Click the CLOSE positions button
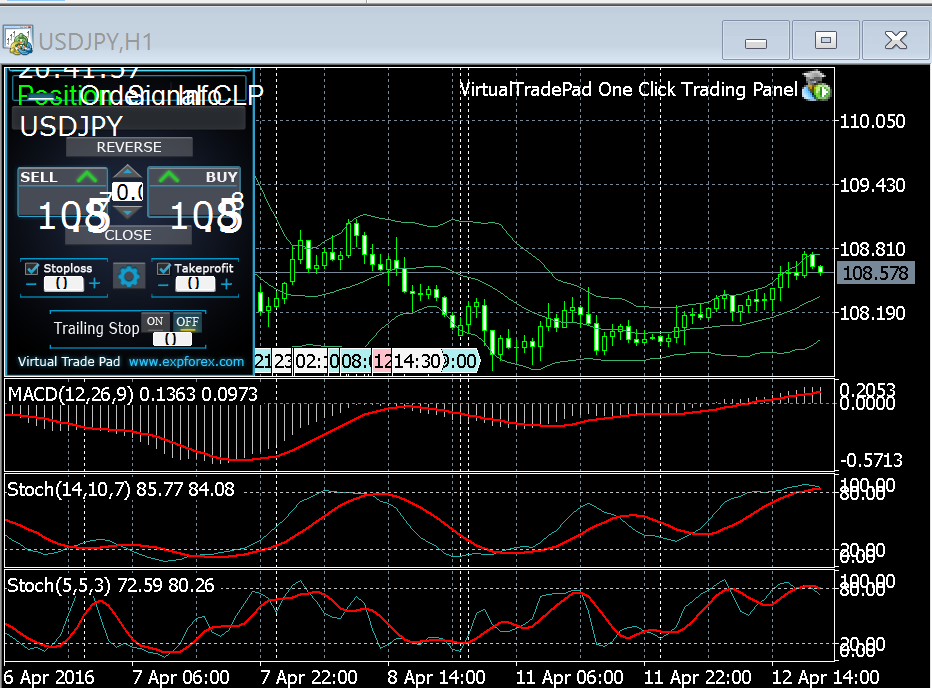 coord(128,235)
